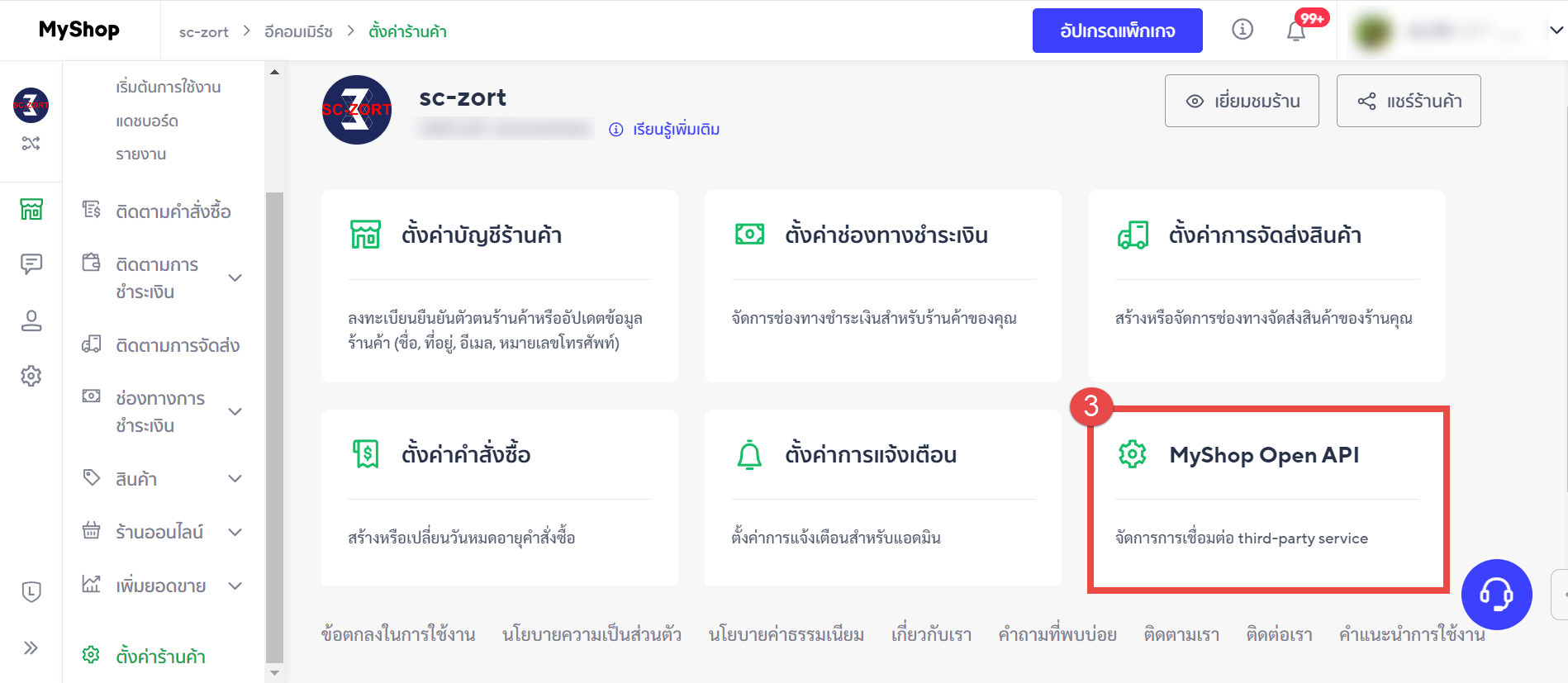1568x683 pixels.
Task: Expand the ร้านออนไลน์ submenu chevron
Action: (x=235, y=532)
